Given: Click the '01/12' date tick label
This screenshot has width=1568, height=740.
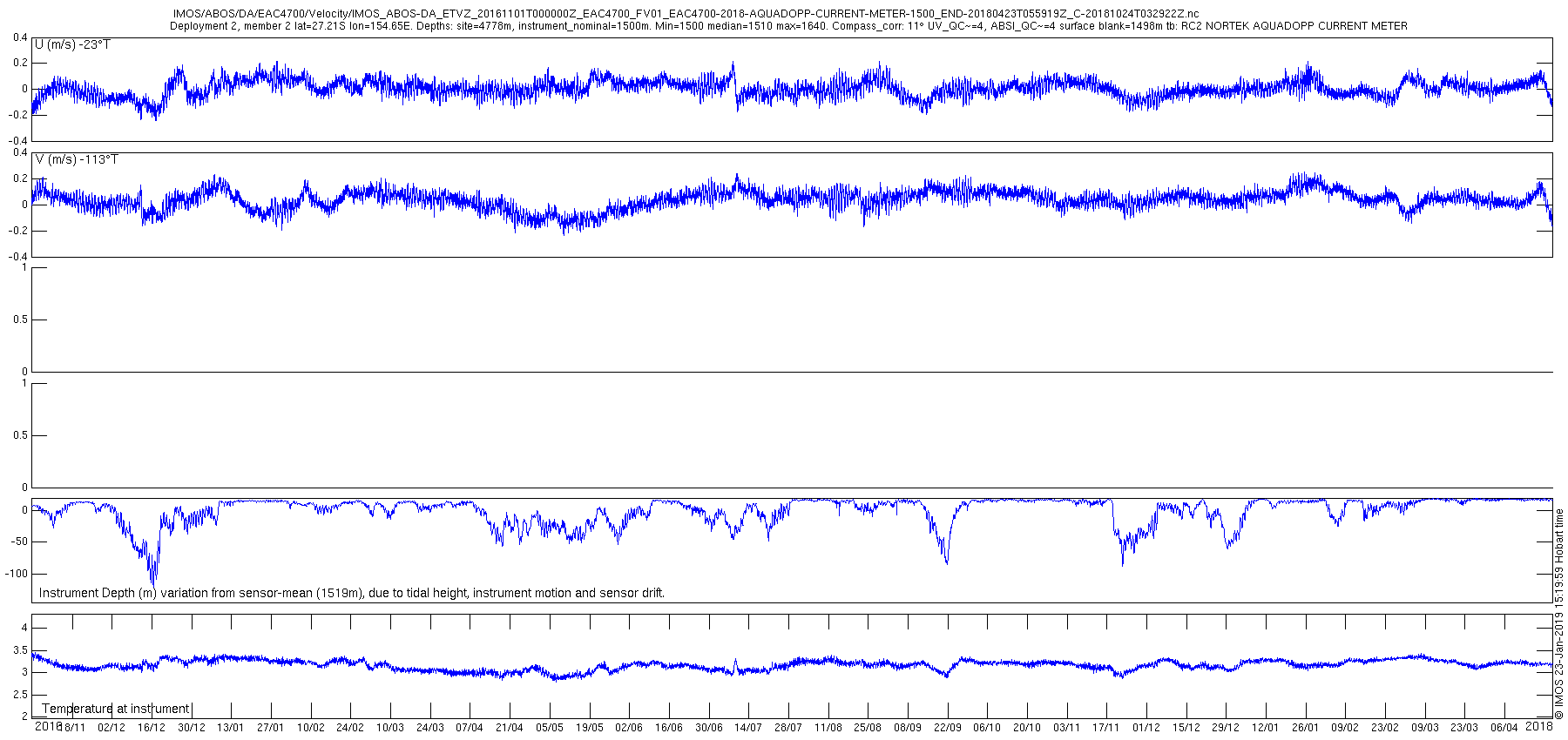Looking at the screenshot, I should [x=1146, y=728].
